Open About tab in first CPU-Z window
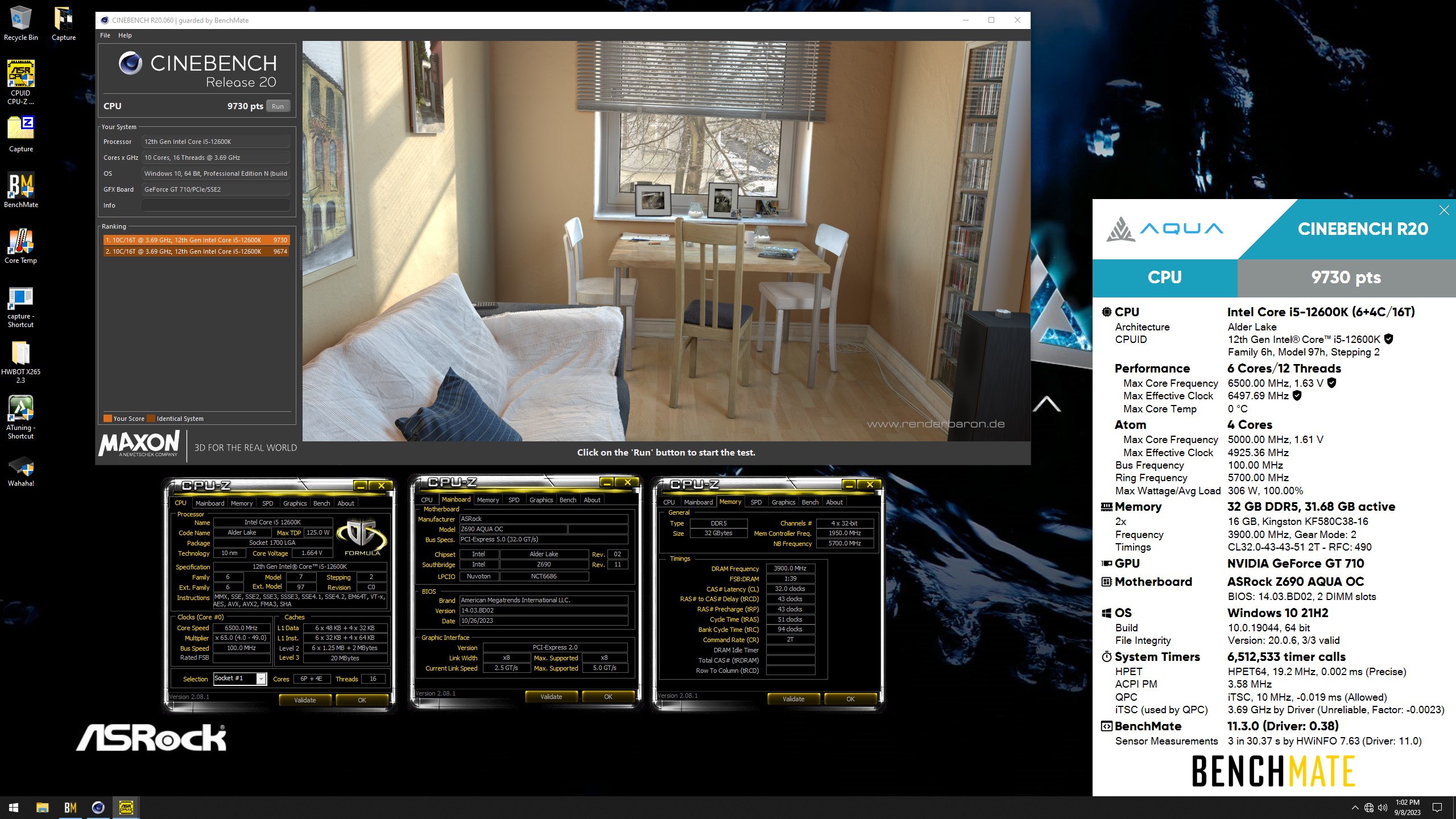The width and height of the screenshot is (1456, 819). 346,503
